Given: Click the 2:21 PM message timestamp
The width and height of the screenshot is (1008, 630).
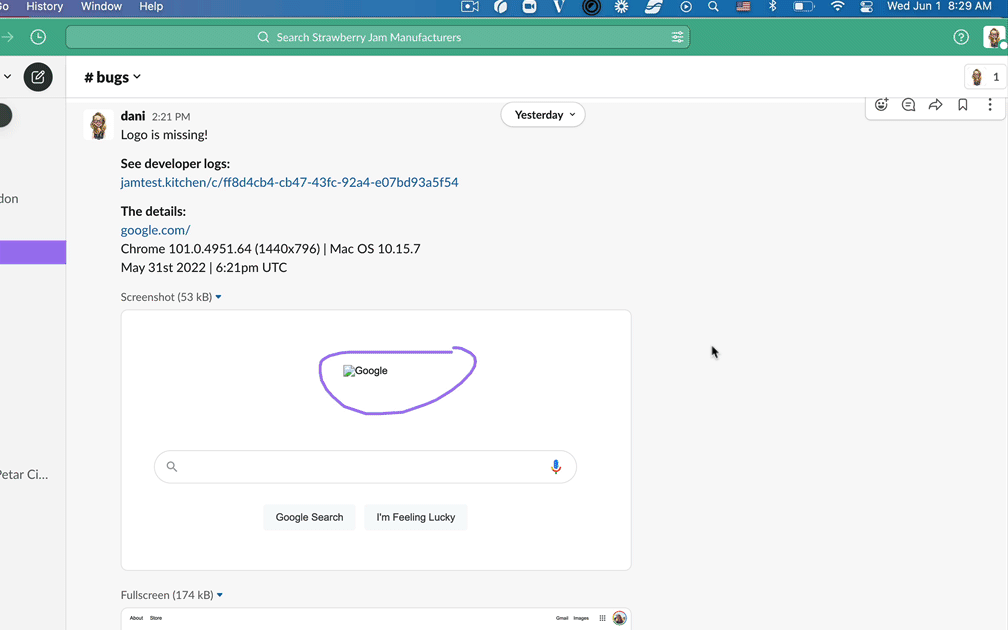Looking at the screenshot, I should pyautogui.click(x=171, y=116).
